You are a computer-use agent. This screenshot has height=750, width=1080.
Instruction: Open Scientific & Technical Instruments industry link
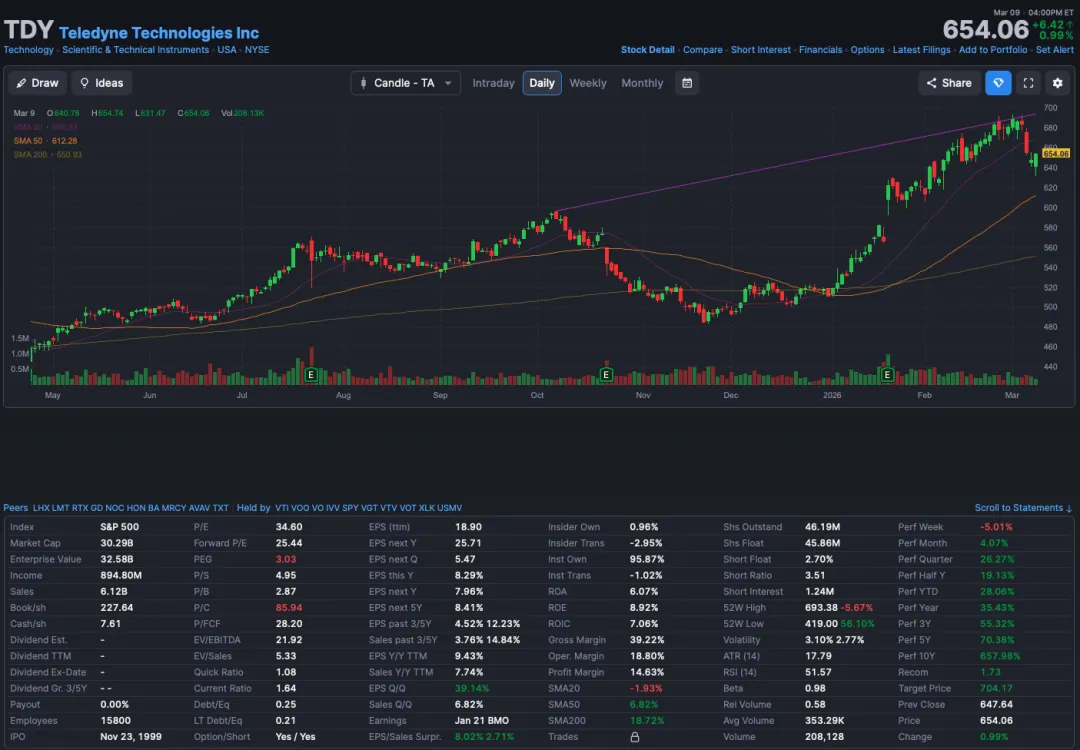click(x=136, y=50)
